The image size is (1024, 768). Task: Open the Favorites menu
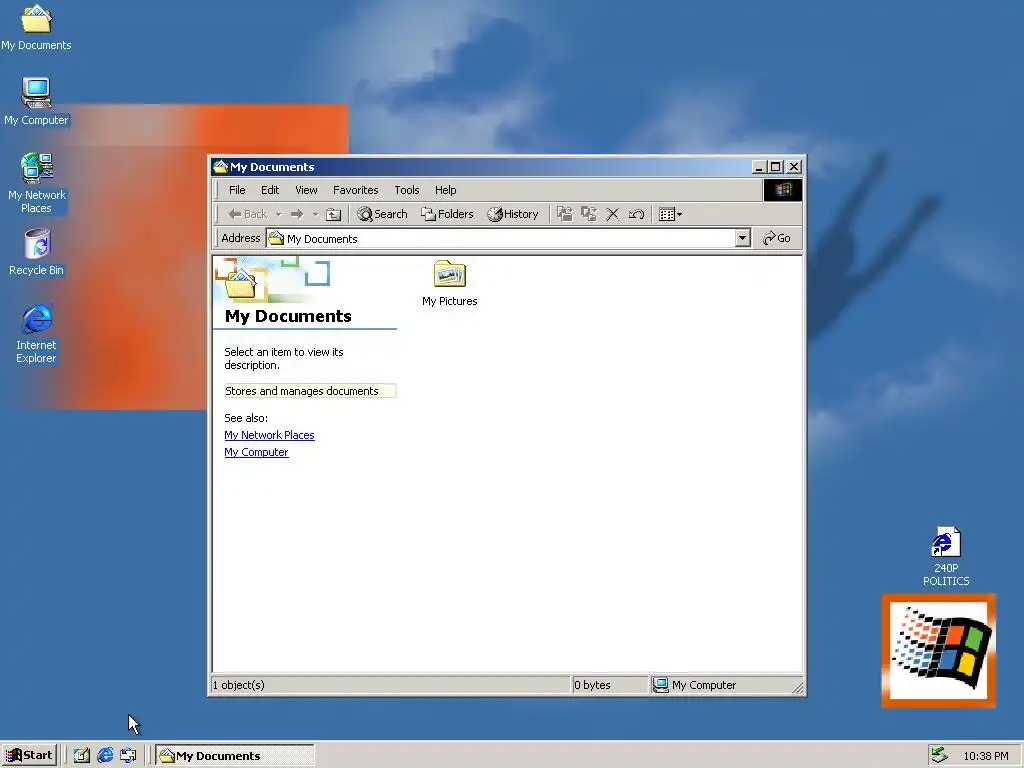(x=355, y=190)
